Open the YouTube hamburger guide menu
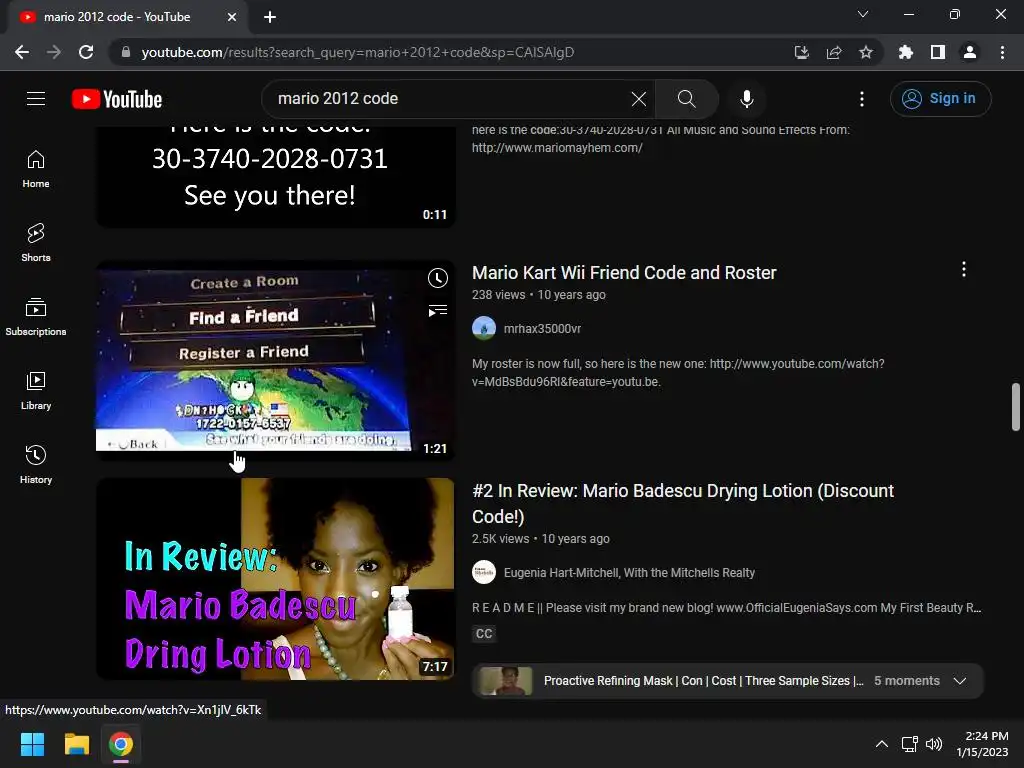 pos(36,99)
